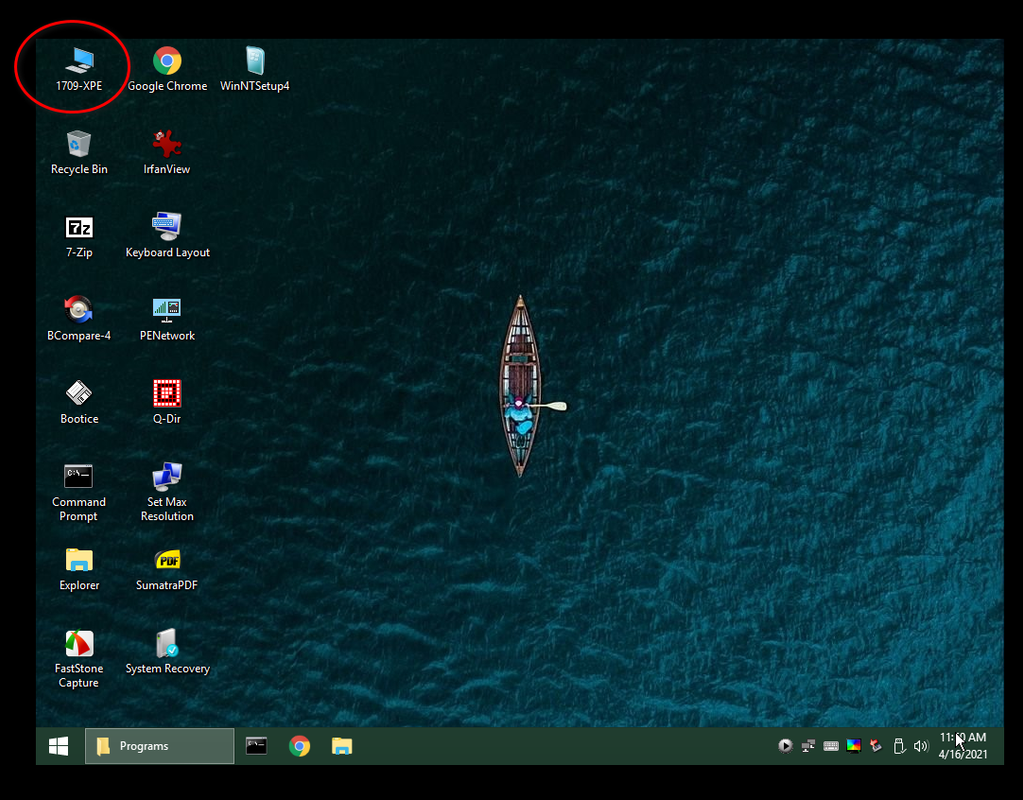Open File Explorer from the taskbar
The image size is (1023, 800).
pos(342,746)
